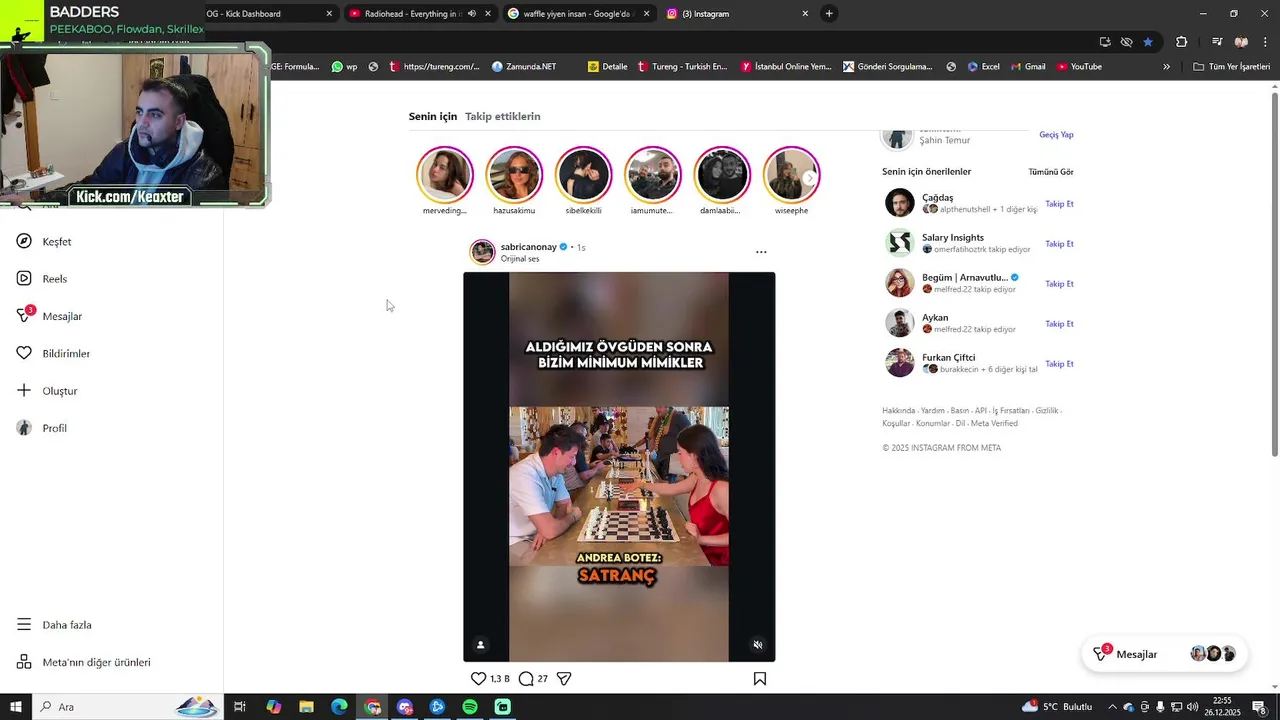Open Chrome profile avatar
Image resolution: width=1280 pixels, height=720 pixels.
coord(1242,42)
